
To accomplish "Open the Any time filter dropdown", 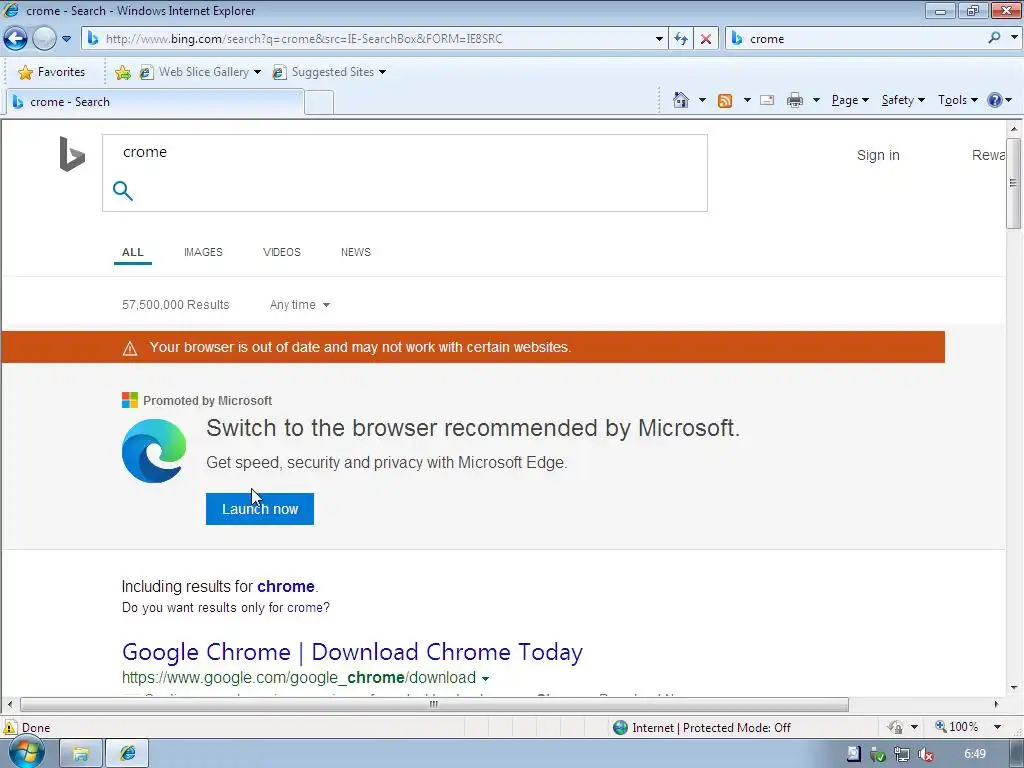I will (300, 305).
